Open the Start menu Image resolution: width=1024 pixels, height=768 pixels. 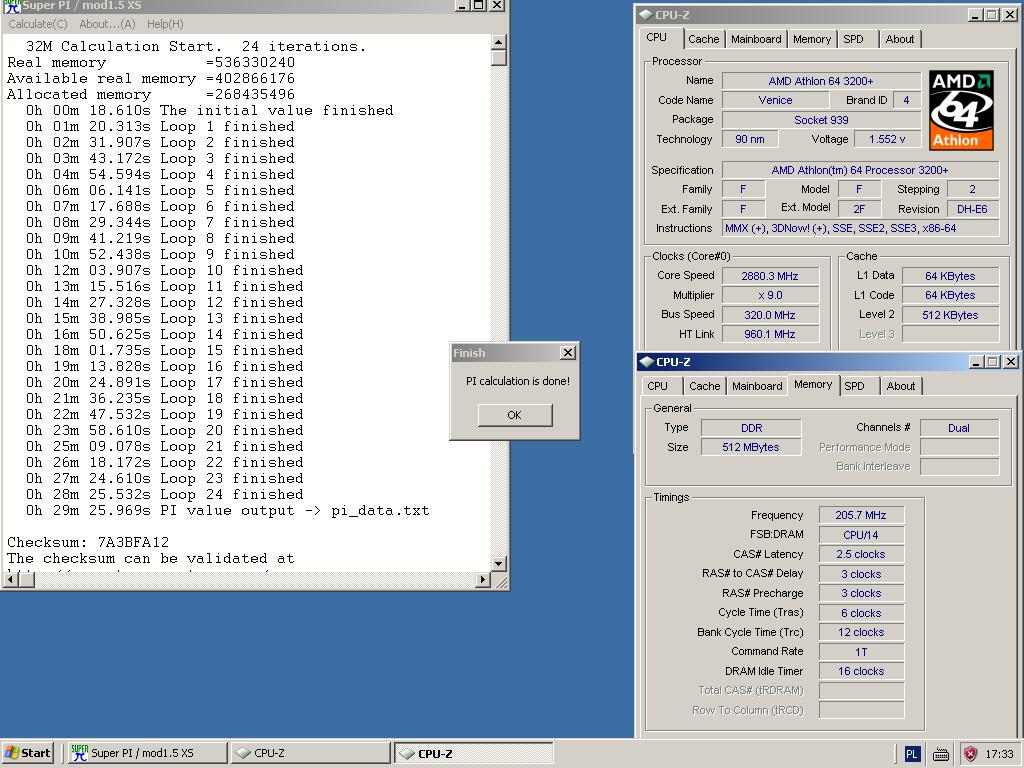[x=28, y=753]
